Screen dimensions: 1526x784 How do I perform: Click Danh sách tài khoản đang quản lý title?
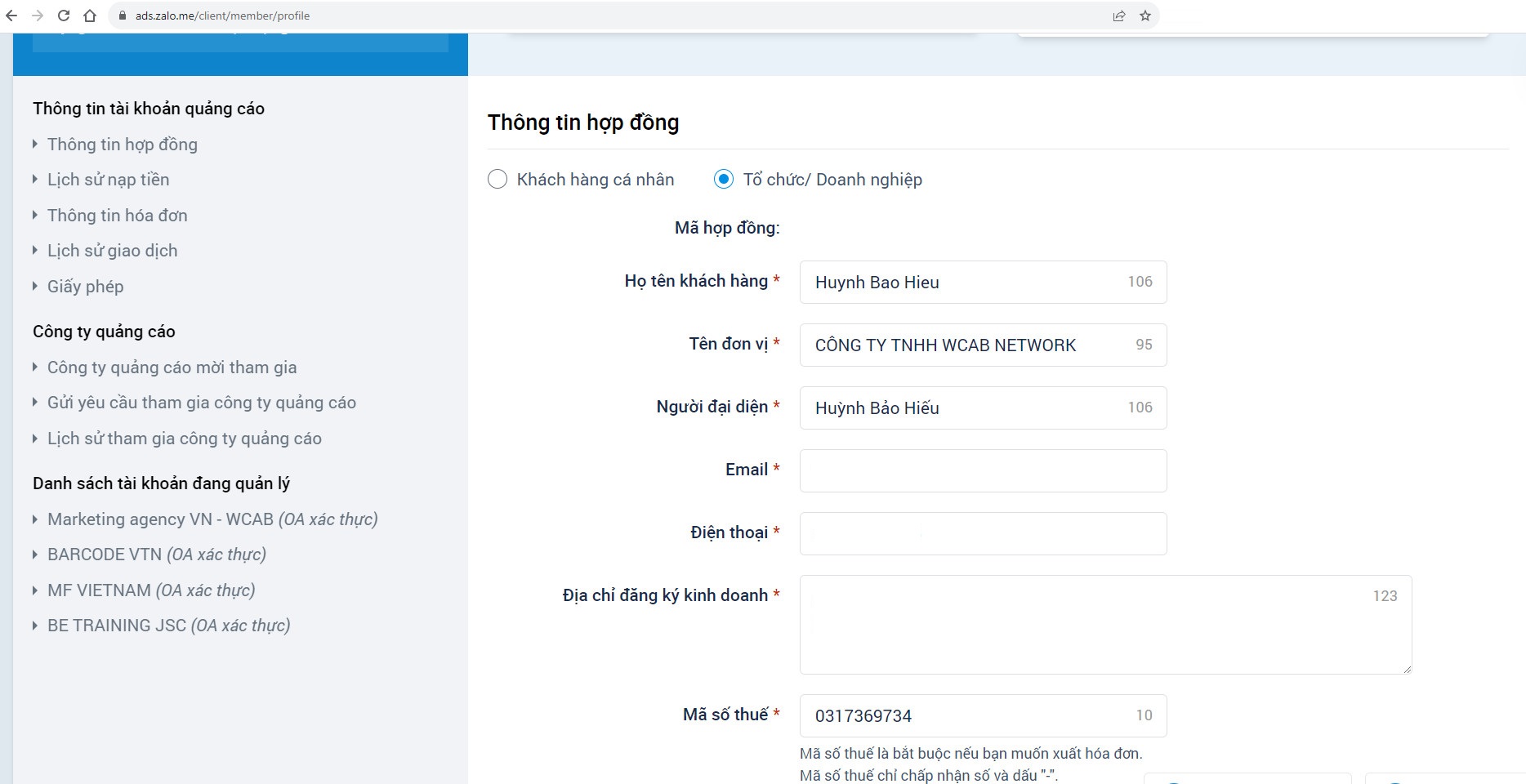161,483
